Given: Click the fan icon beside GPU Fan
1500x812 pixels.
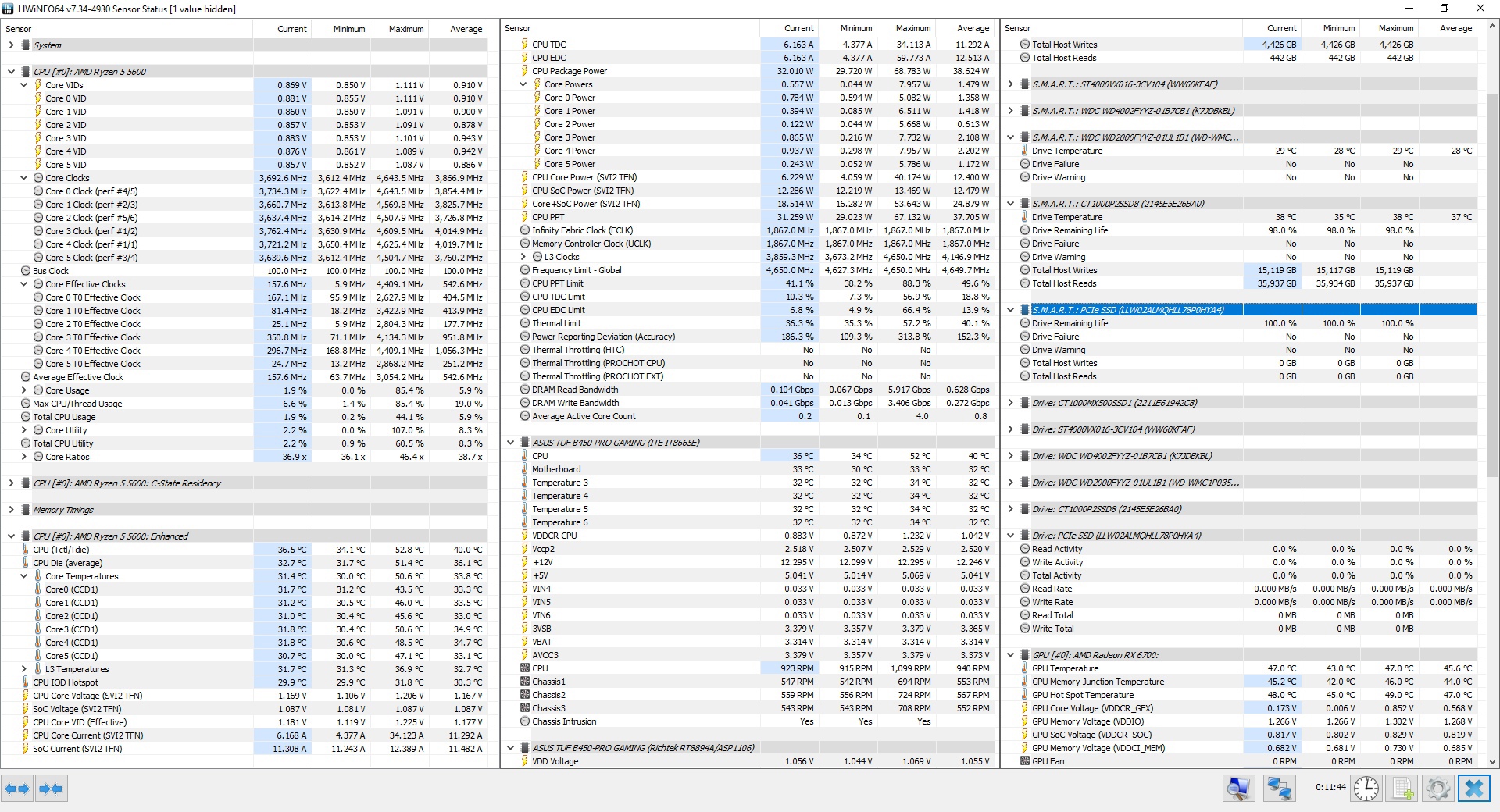Looking at the screenshot, I should coord(1025,761).
